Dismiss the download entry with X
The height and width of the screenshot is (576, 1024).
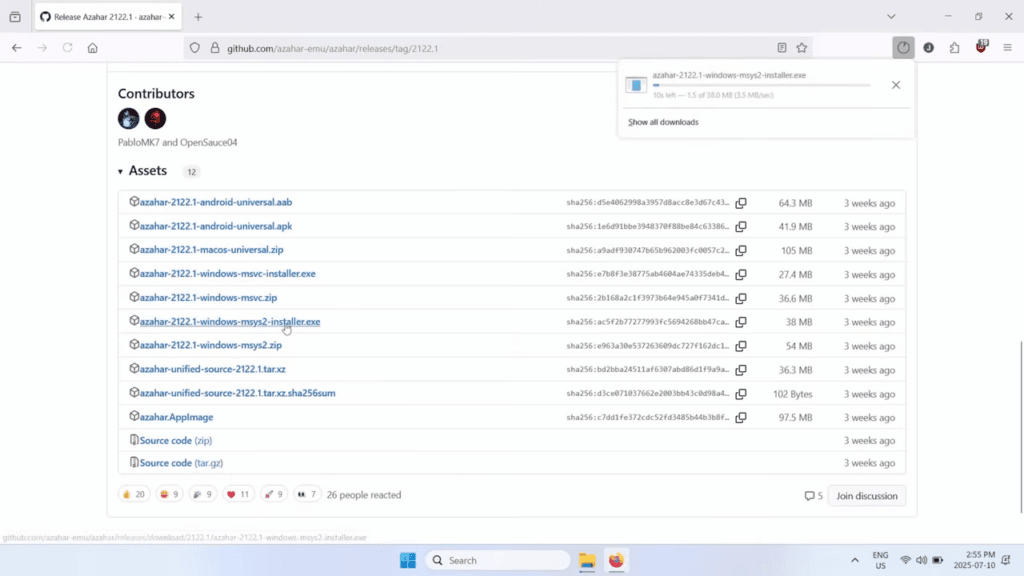pos(896,85)
